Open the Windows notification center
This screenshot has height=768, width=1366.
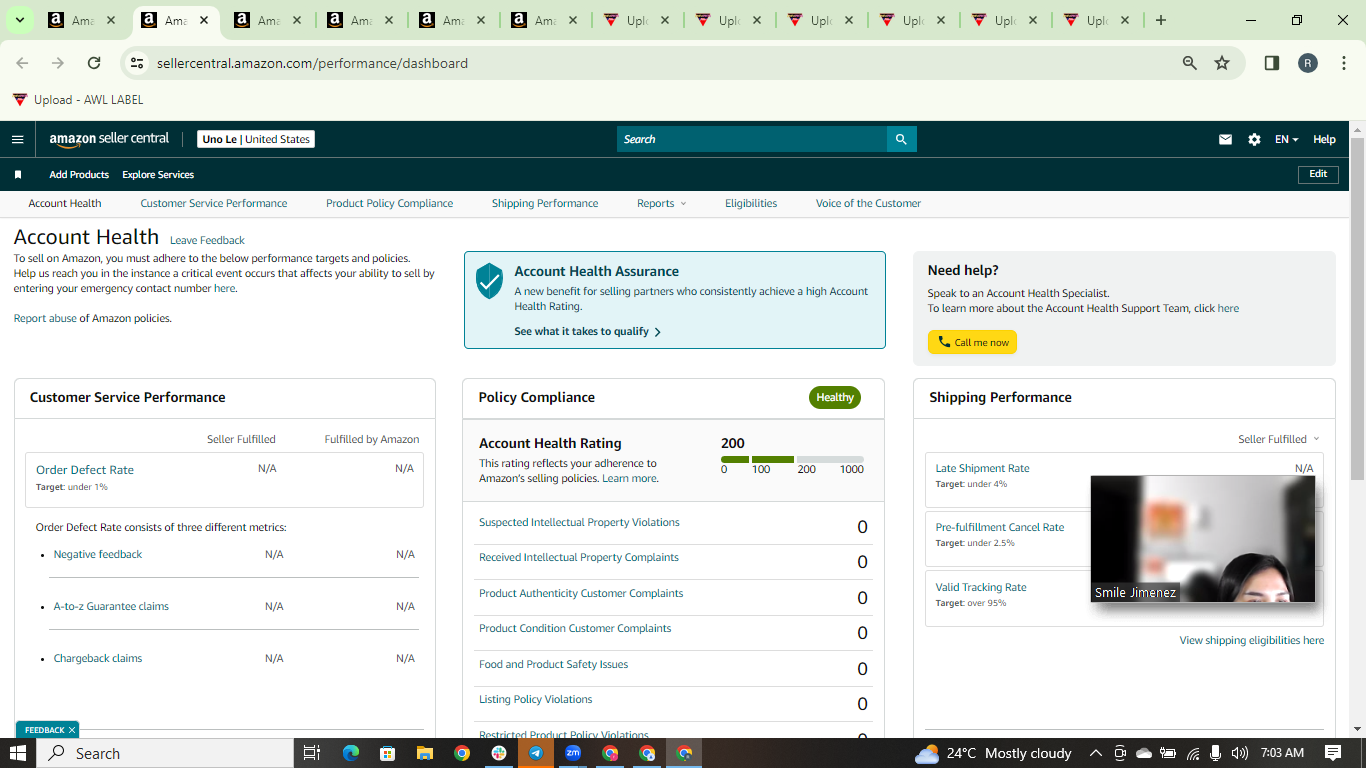(x=1333, y=753)
